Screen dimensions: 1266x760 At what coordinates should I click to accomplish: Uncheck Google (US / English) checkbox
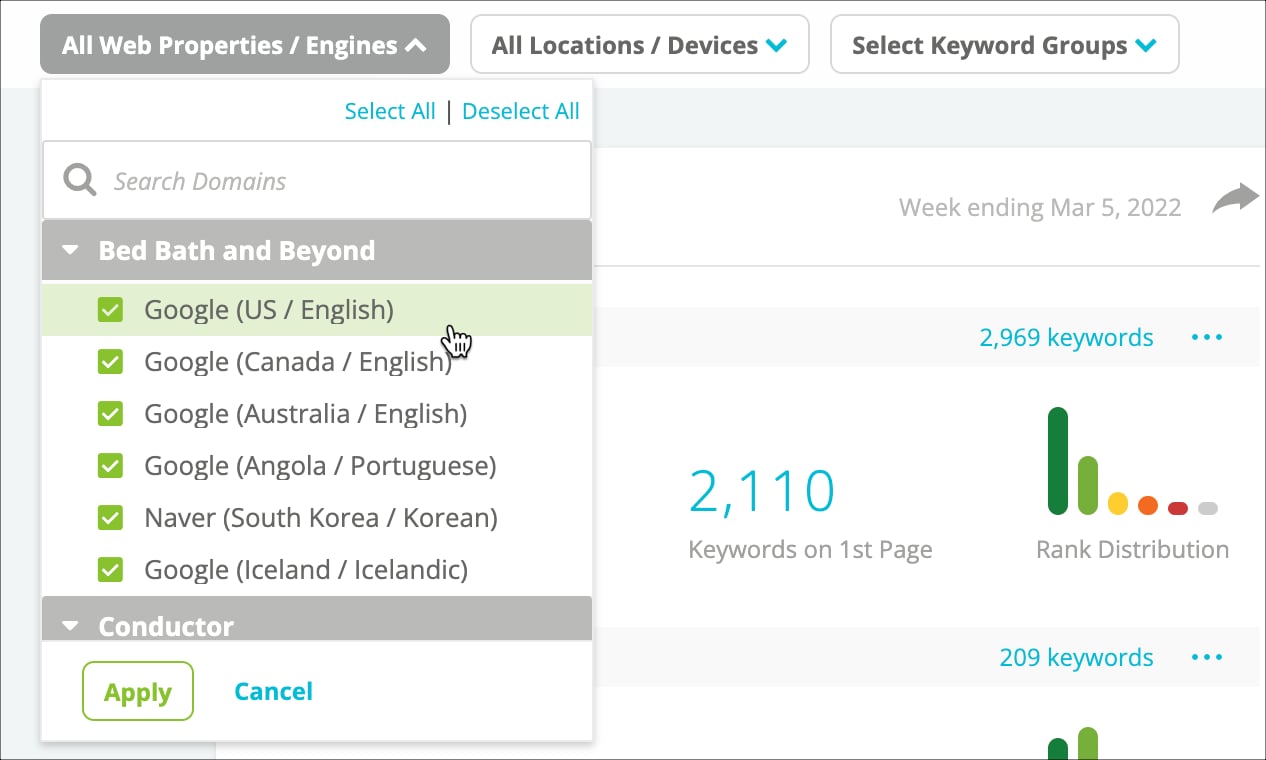(110, 310)
